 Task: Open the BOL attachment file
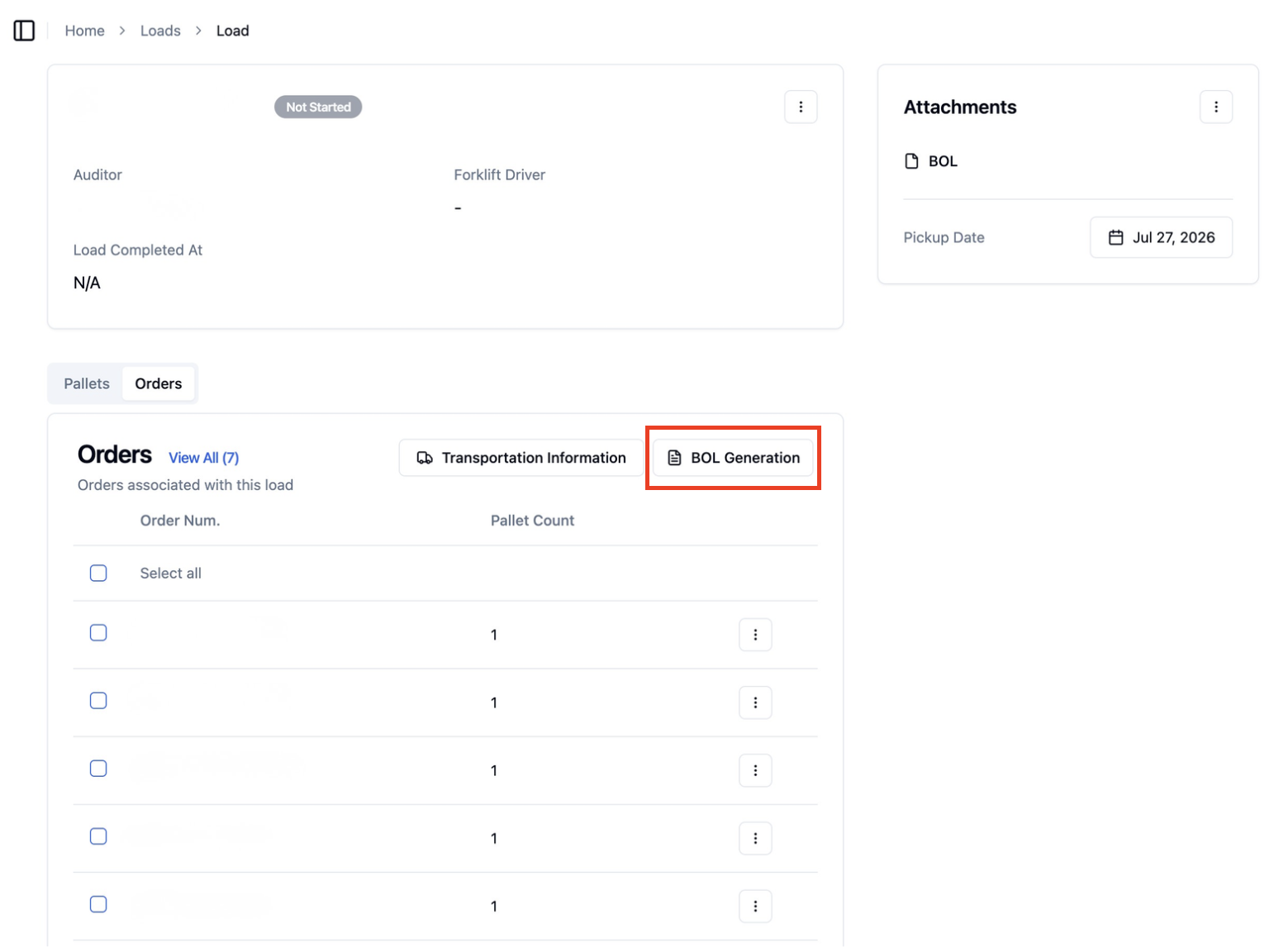(930, 161)
